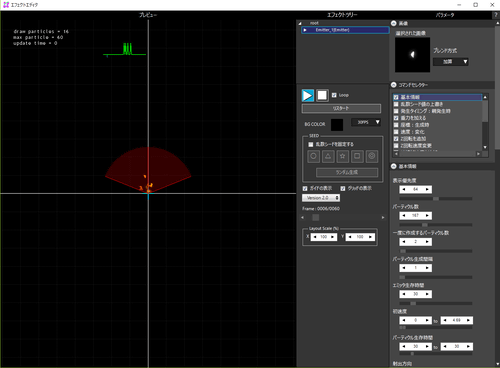Image resolution: width=500 pixels, height=368 pixels.
Task: Expand the Emitter_1 tree item arrow
Action: (x=305, y=30)
